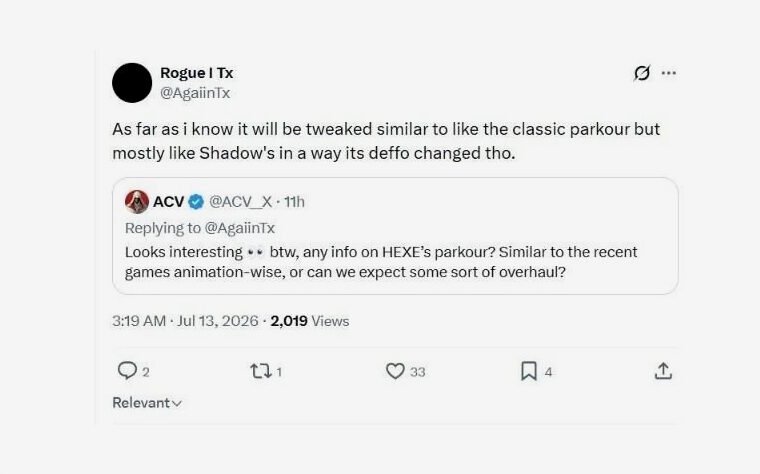
Task: Click the blue verified badge next to ACV
Action: pos(196,202)
